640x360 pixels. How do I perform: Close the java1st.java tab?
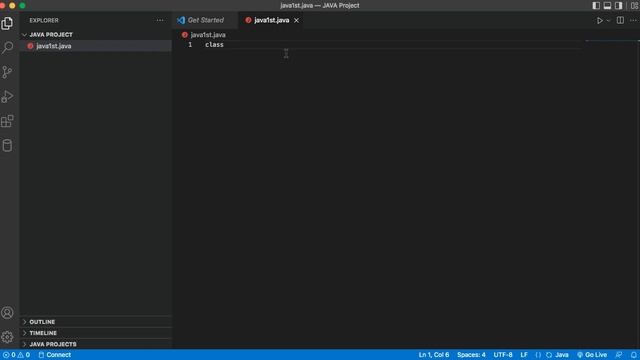click(x=296, y=20)
